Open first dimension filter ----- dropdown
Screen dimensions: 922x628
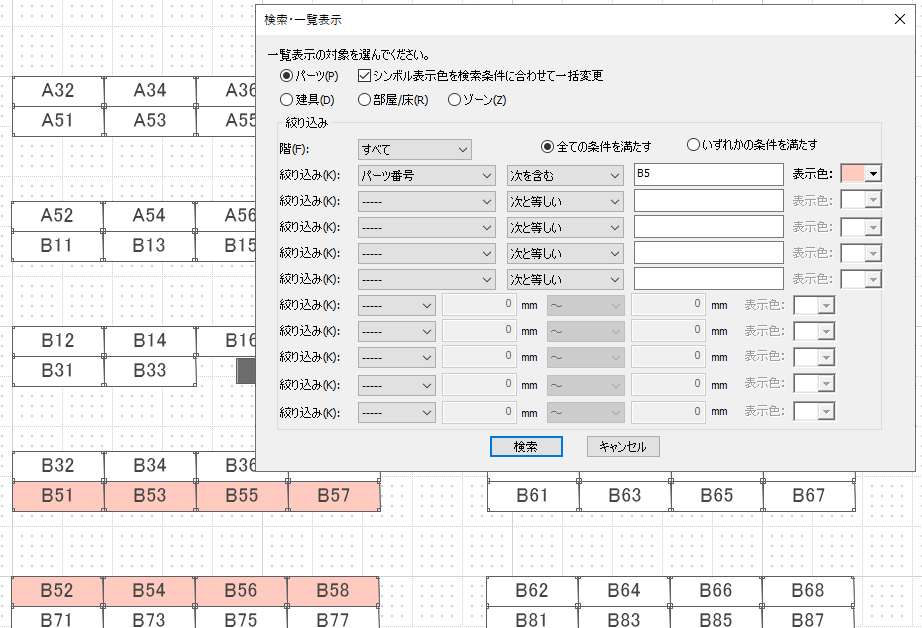coord(397,305)
